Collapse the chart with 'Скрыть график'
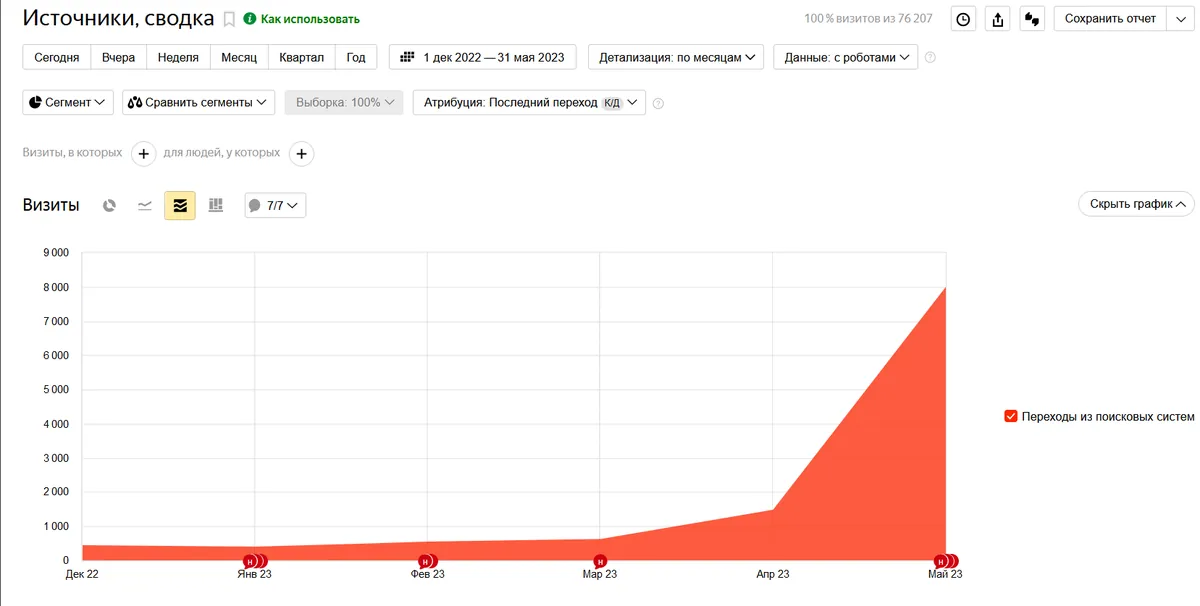 coord(1136,203)
